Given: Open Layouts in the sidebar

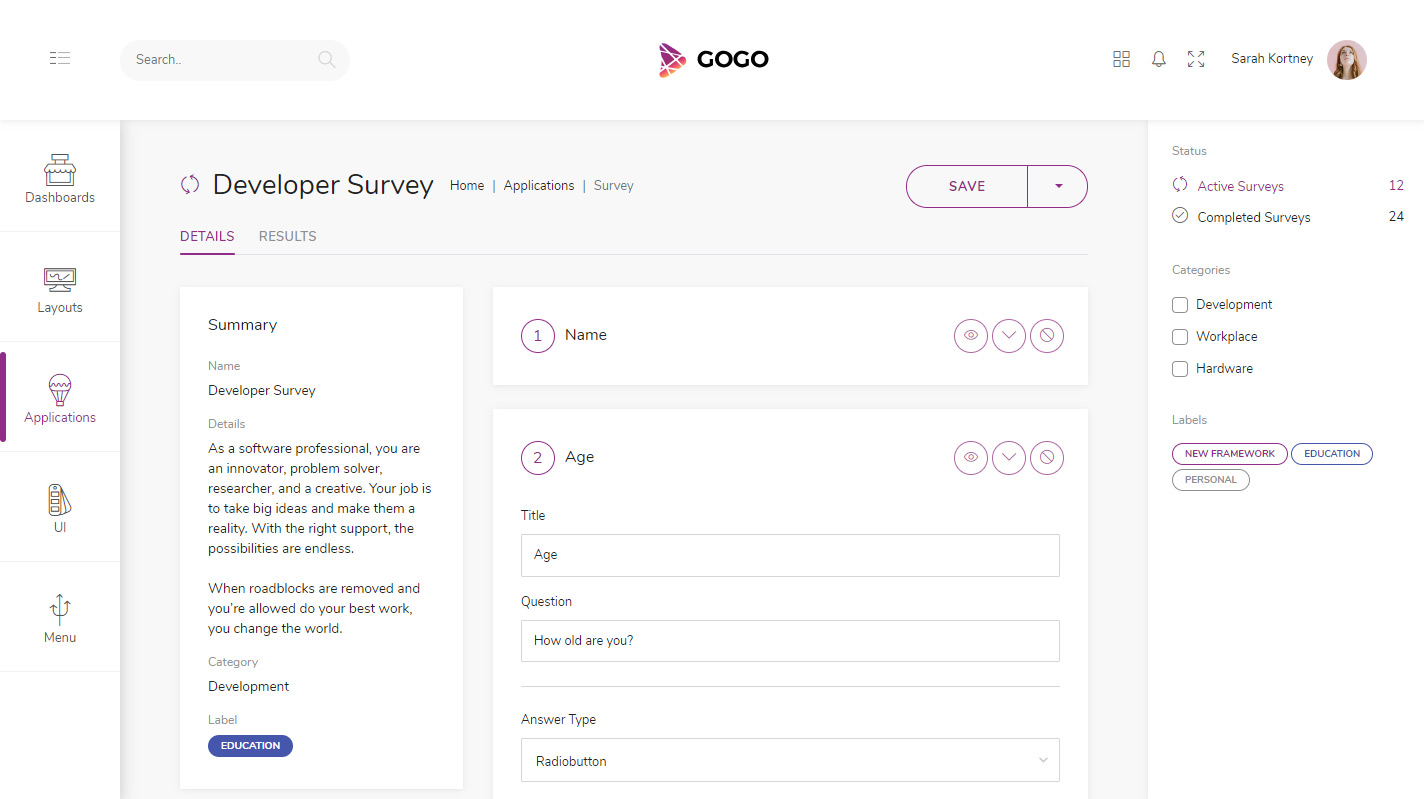Looking at the screenshot, I should click(60, 288).
